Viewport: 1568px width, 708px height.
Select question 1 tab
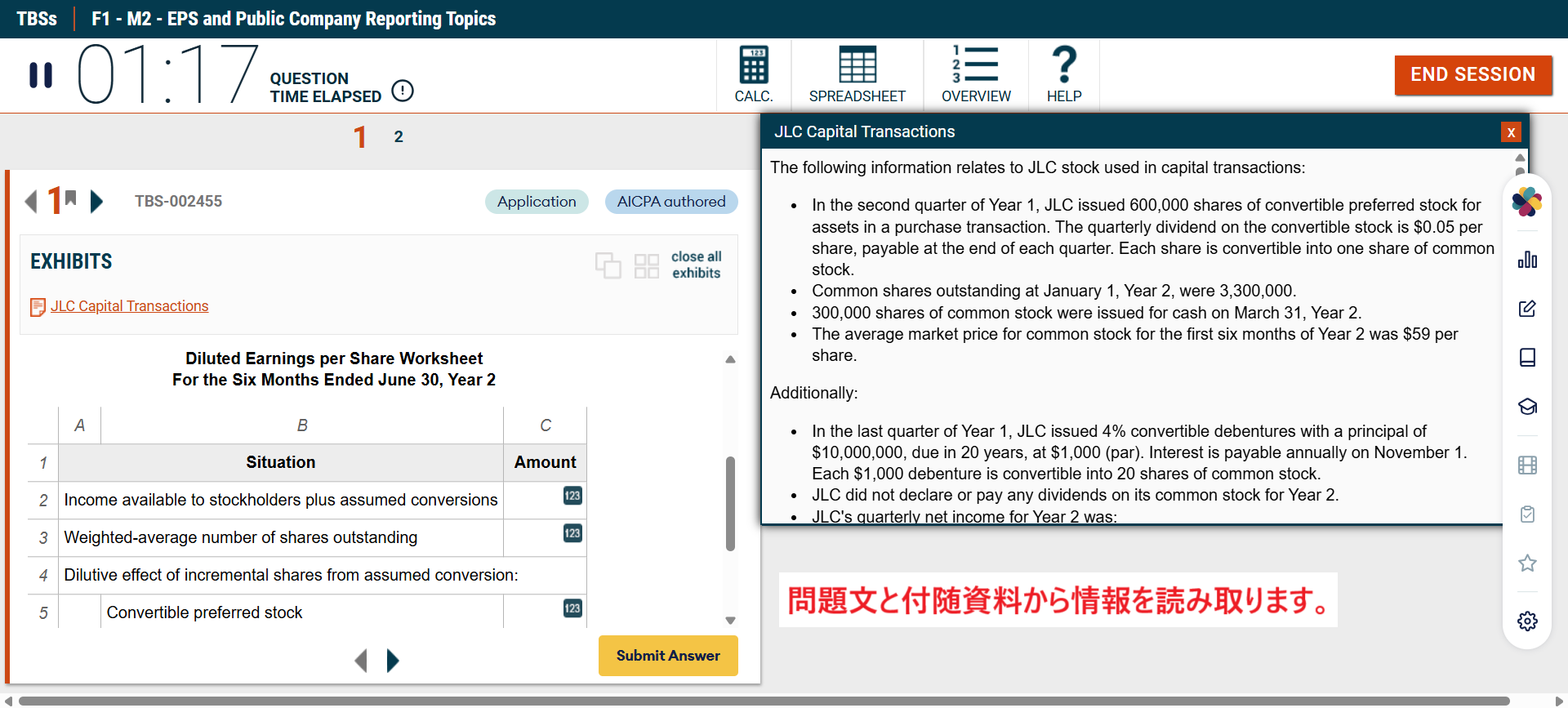[359, 137]
